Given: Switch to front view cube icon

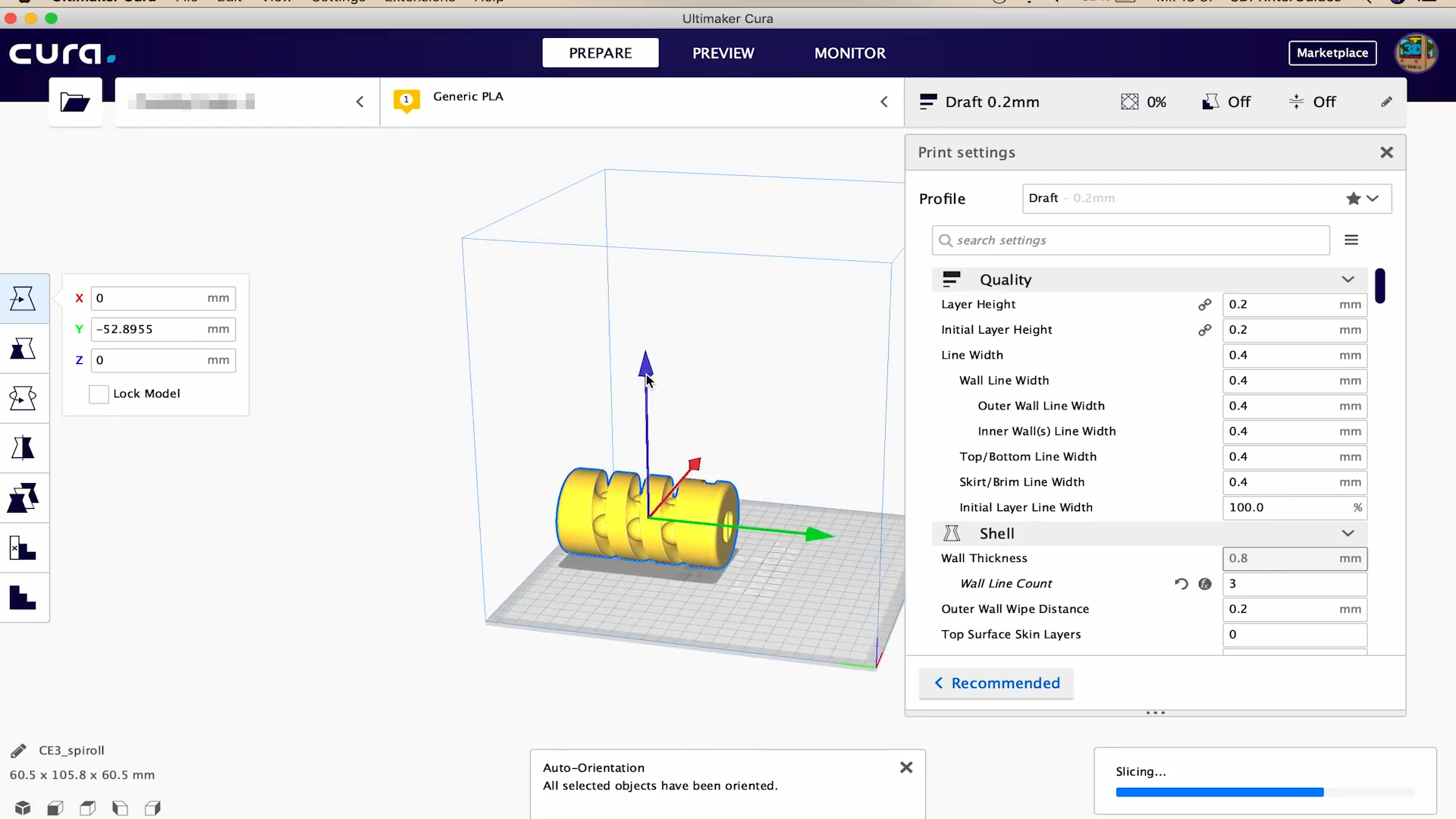Looking at the screenshot, I should coord(55,808).
